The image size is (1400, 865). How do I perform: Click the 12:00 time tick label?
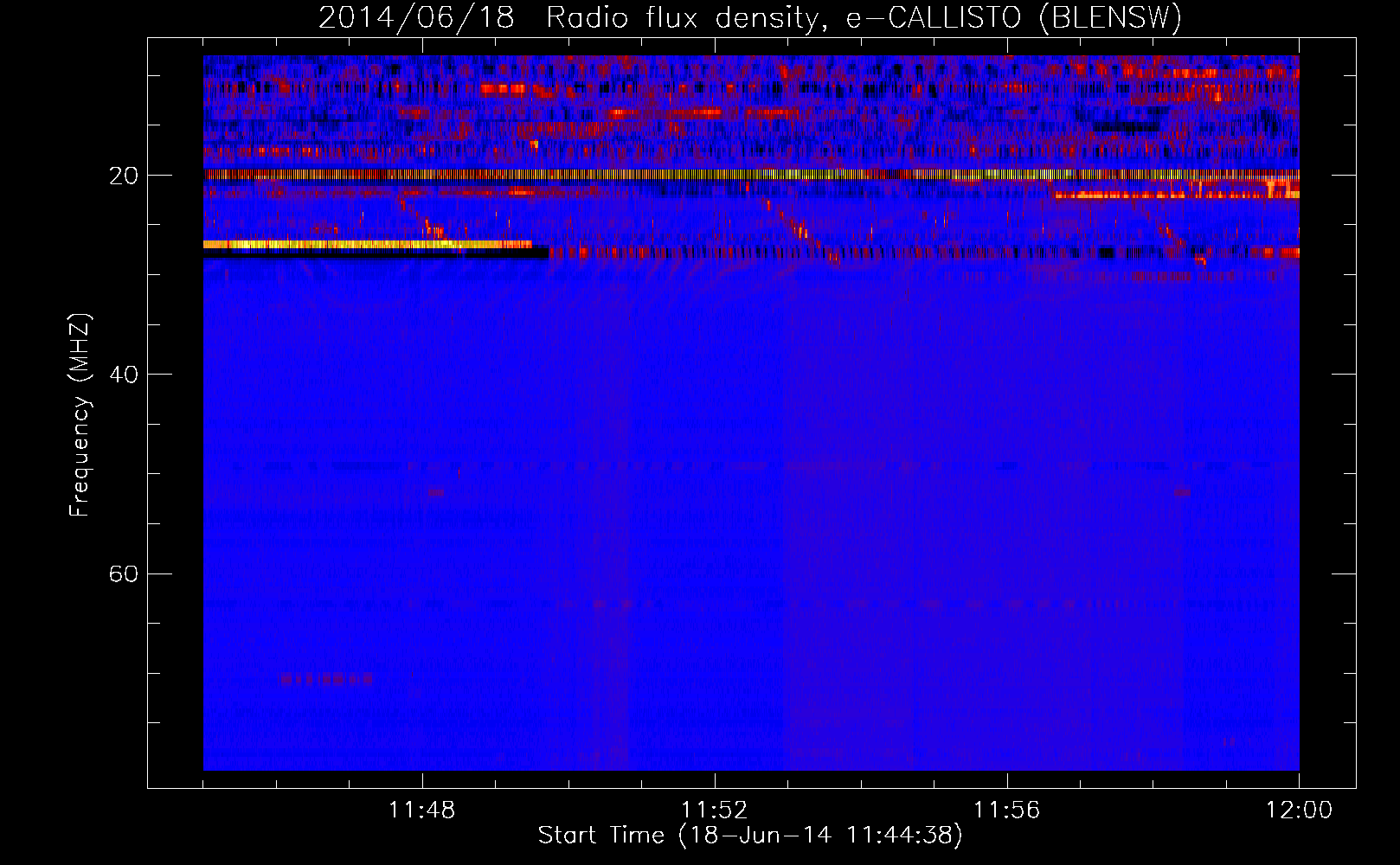[1299, 811]
